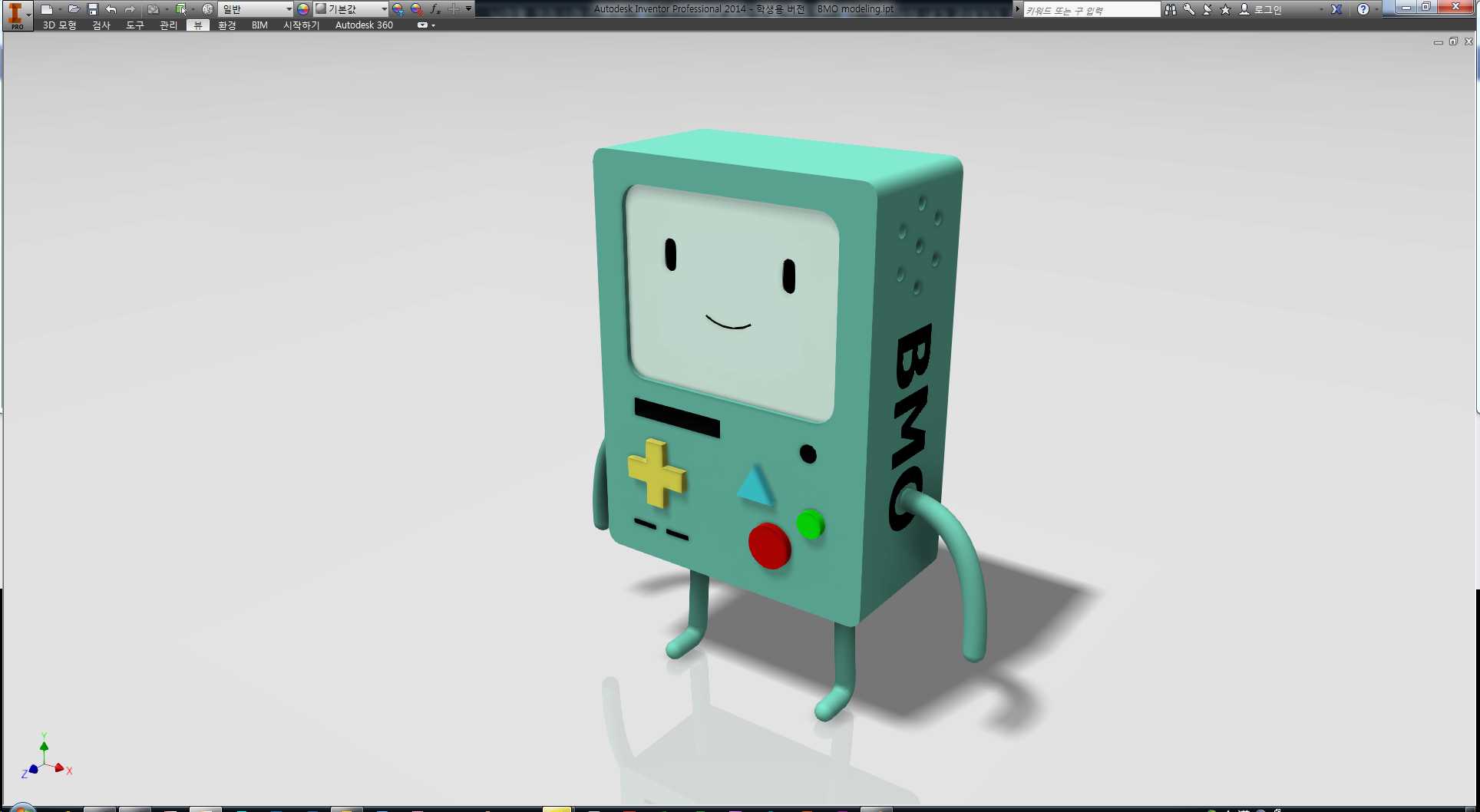
Task: Switch to the 검사 ribbon tab
Action: pyautogui.click(x=101, y=25)
